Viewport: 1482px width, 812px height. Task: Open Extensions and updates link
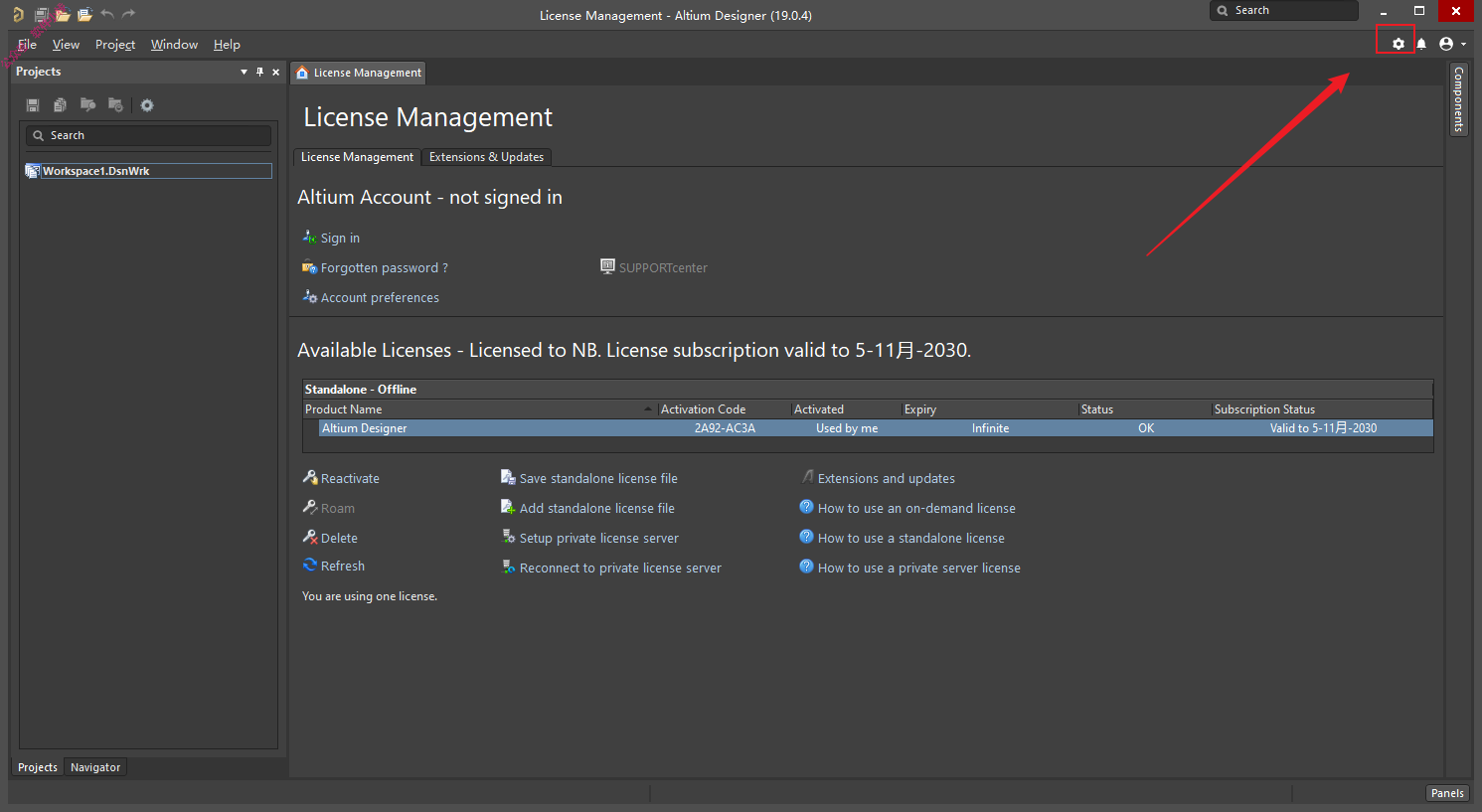coord(887,479)
